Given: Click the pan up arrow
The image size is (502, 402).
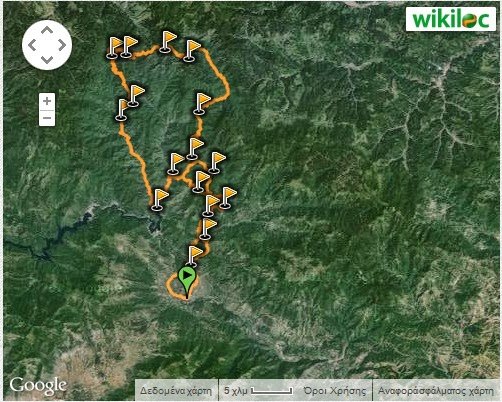Looking at the screenshot, I should pyautogui.click(x=47, y=30).
